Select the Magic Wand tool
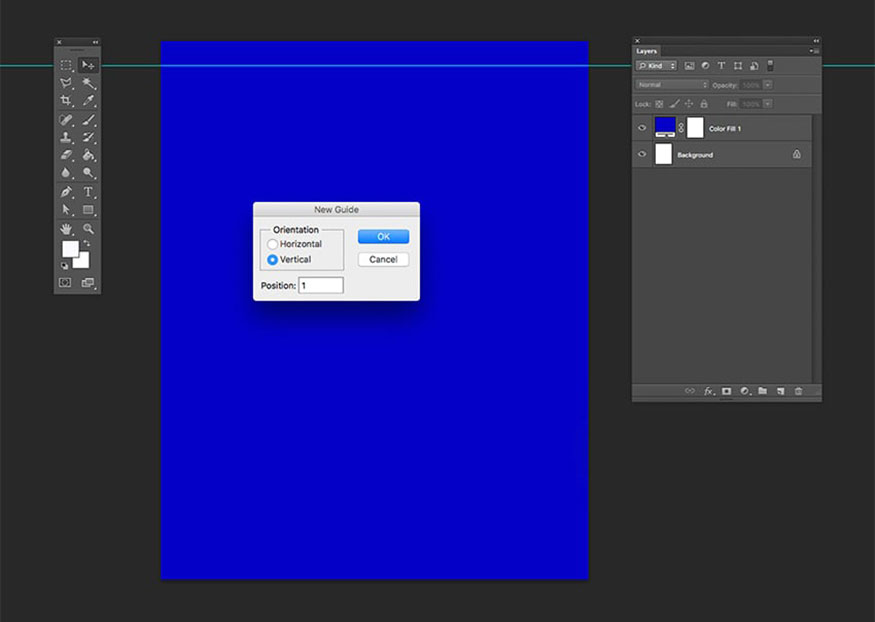 click(88, 83)
